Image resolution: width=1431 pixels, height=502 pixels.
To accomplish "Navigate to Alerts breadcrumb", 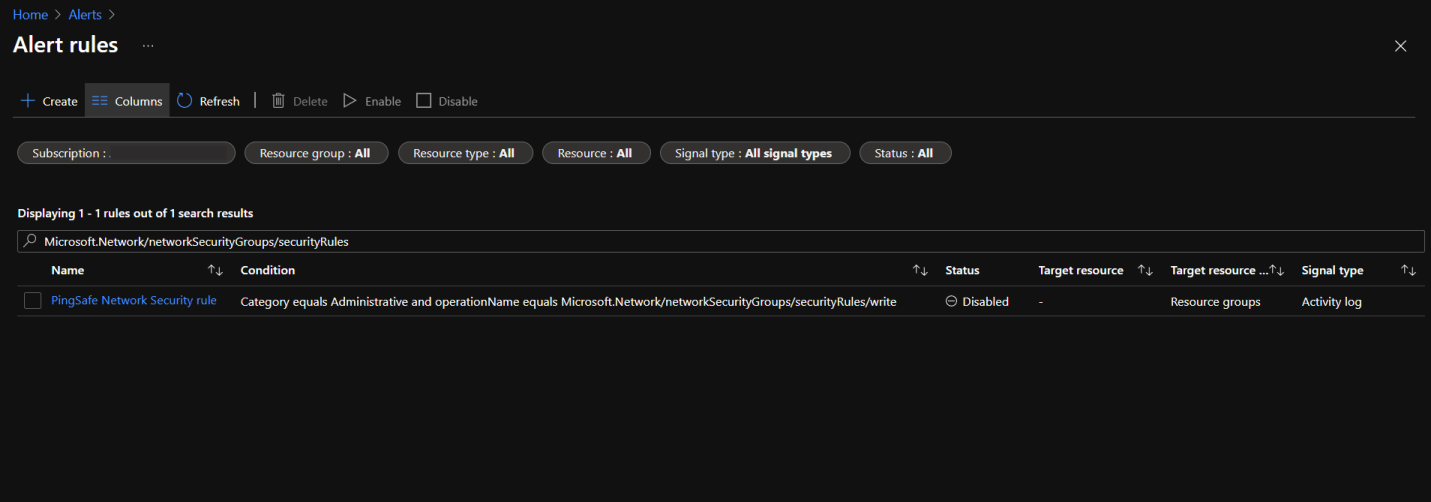I will (85, 15).
